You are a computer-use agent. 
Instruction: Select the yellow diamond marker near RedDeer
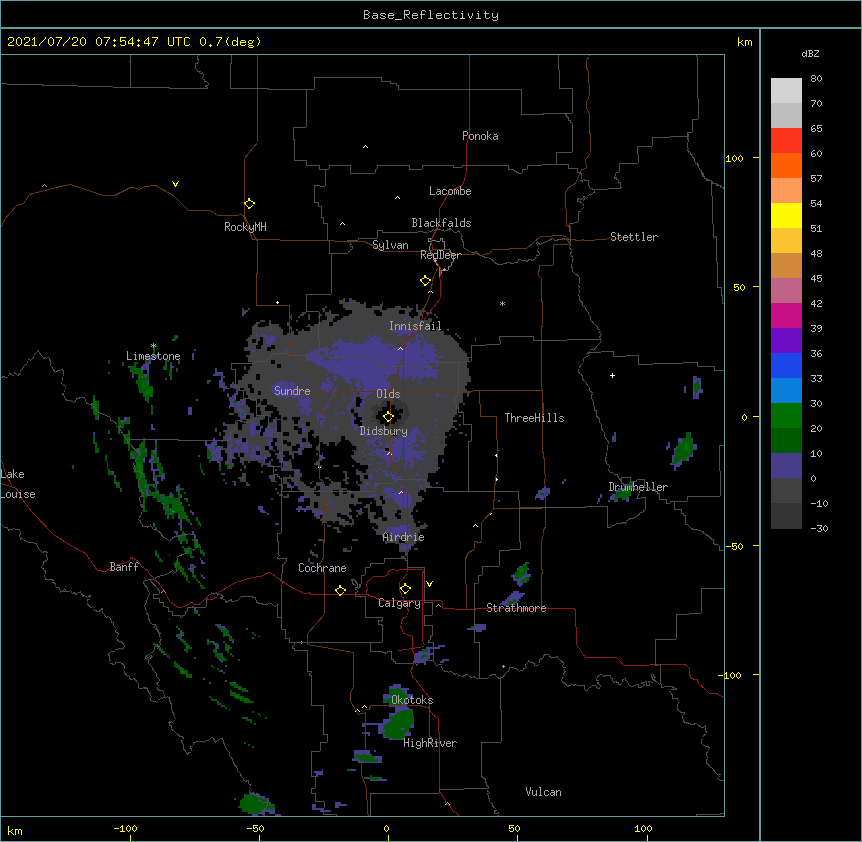(426, 281)
